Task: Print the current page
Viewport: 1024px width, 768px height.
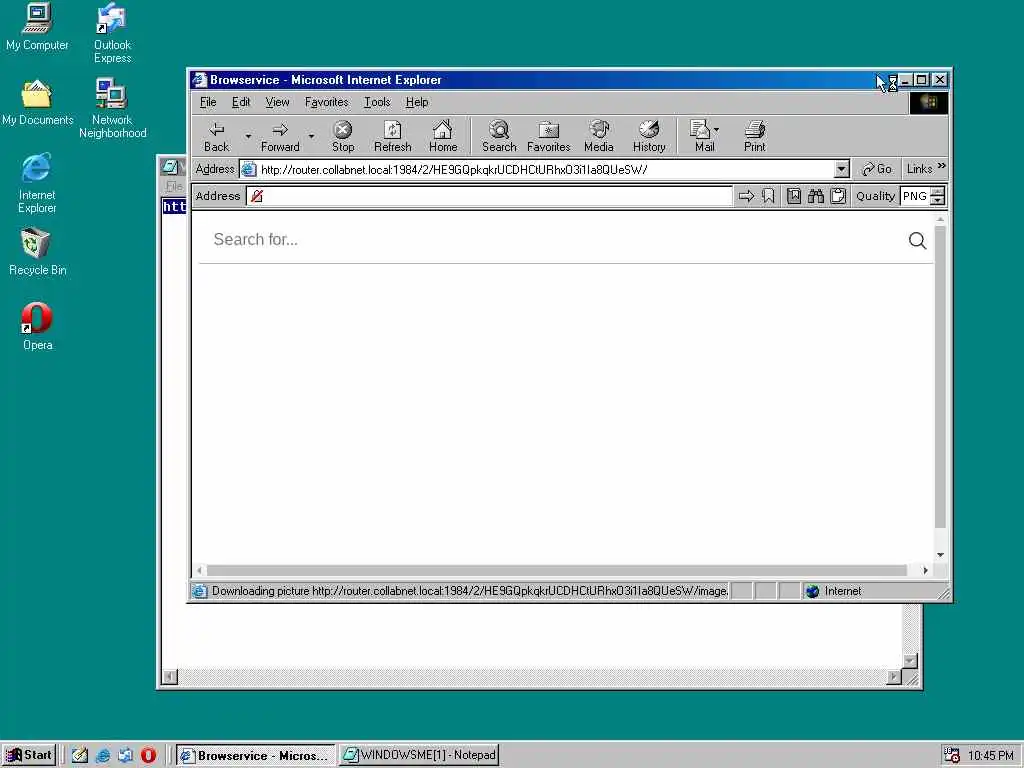Action: (x=754, y=137)
